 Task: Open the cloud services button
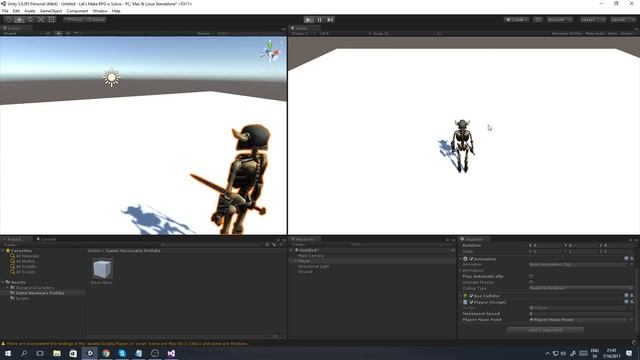pyautogui.click(x=538, y=20)
